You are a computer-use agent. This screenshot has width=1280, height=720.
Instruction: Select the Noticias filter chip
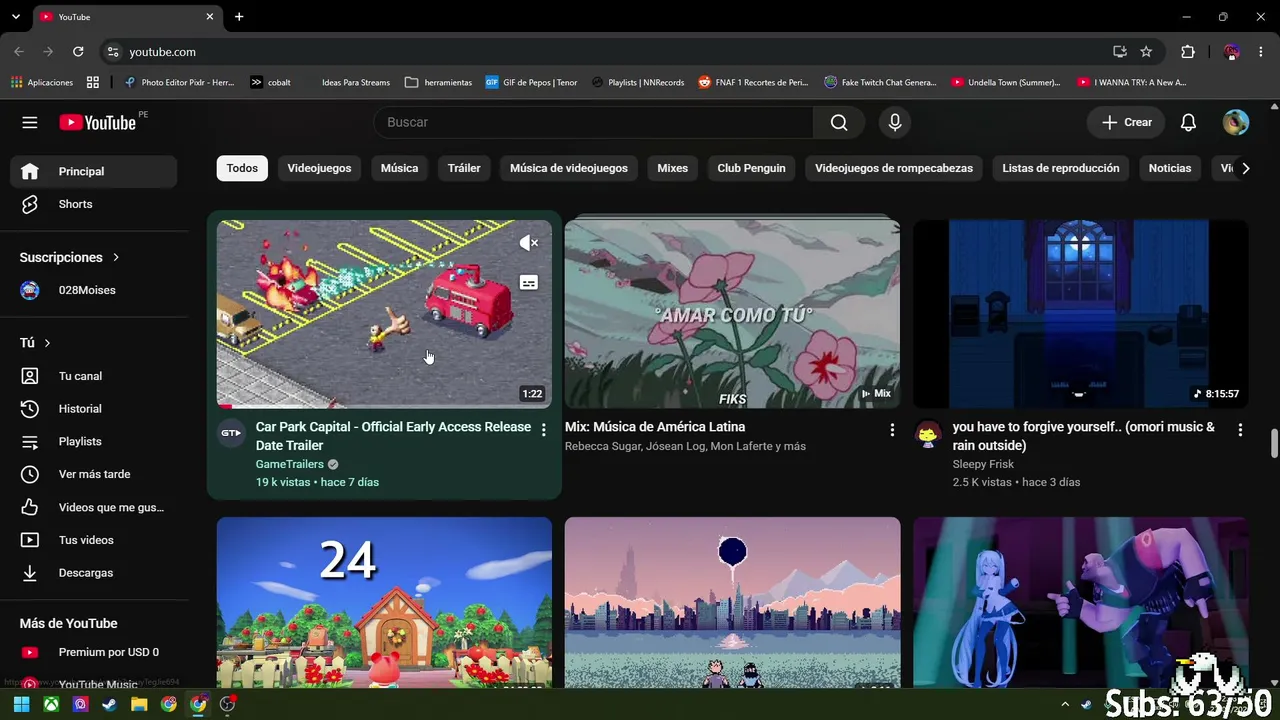coord(1170,168)
